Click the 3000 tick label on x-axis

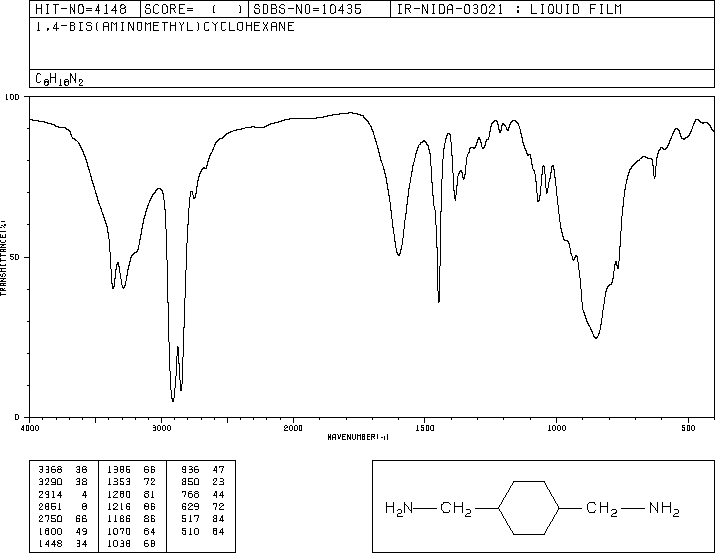[161, 428]
